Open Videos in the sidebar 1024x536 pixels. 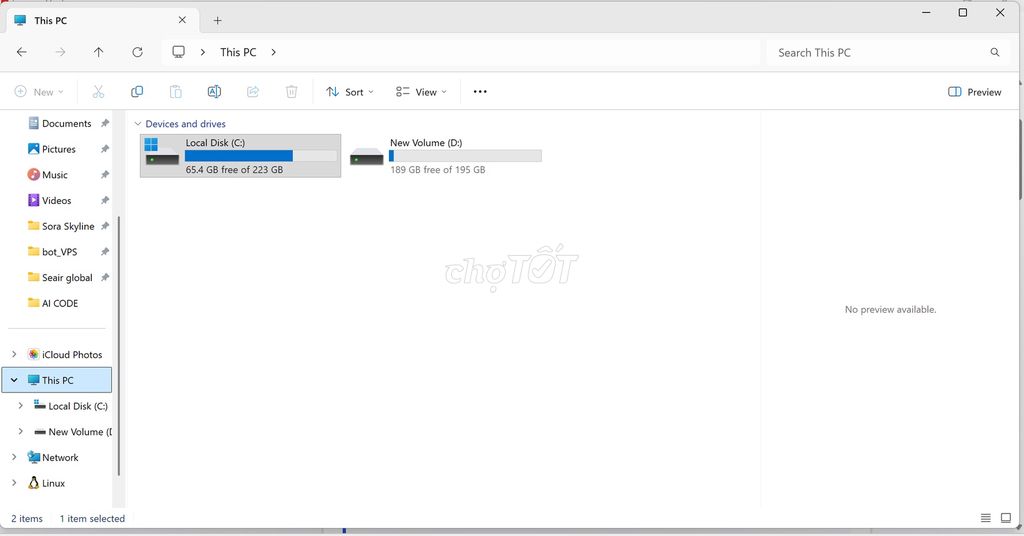coord(50,200)
